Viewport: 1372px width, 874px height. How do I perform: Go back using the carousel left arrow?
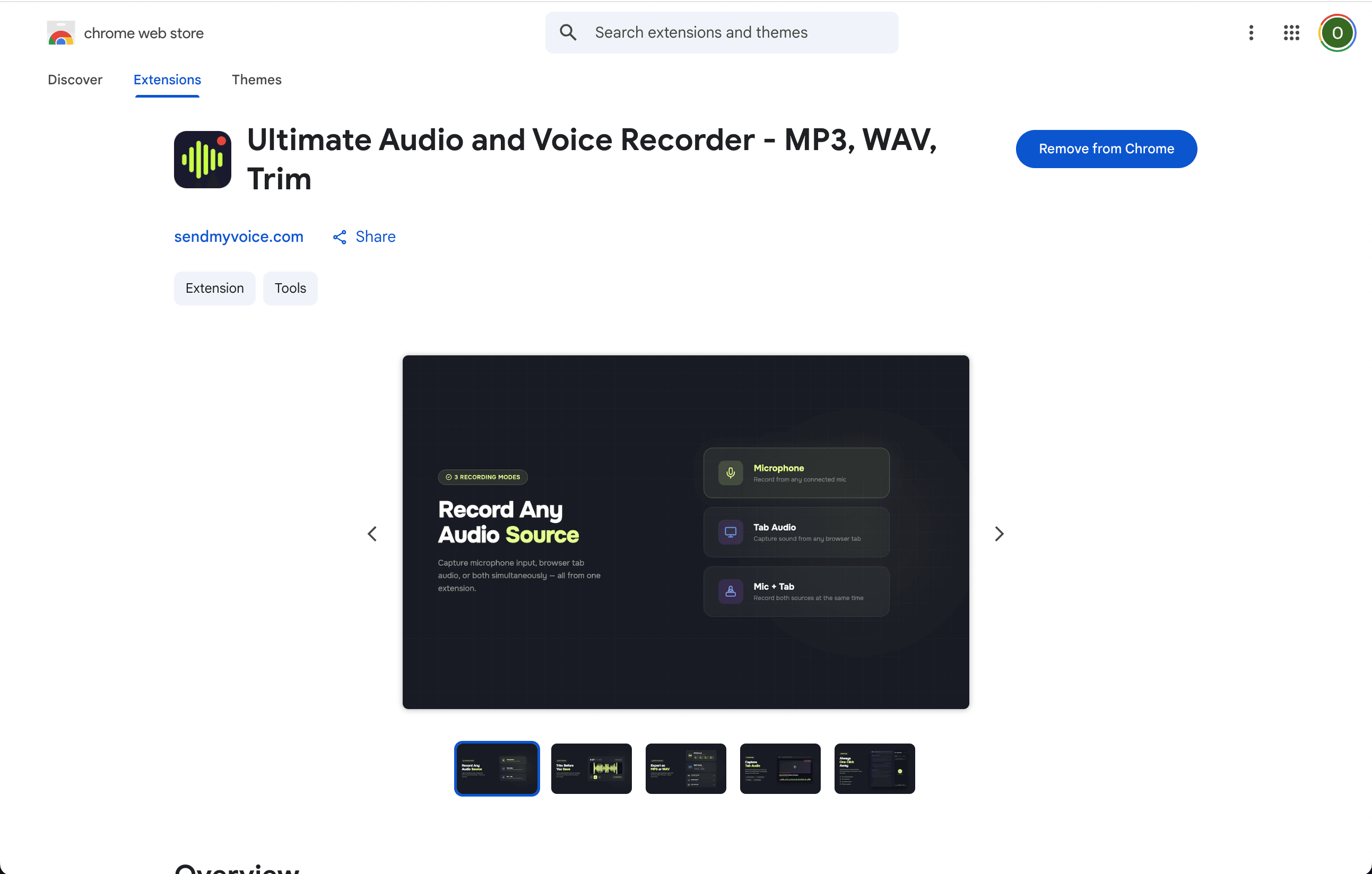tap(372, 534)
